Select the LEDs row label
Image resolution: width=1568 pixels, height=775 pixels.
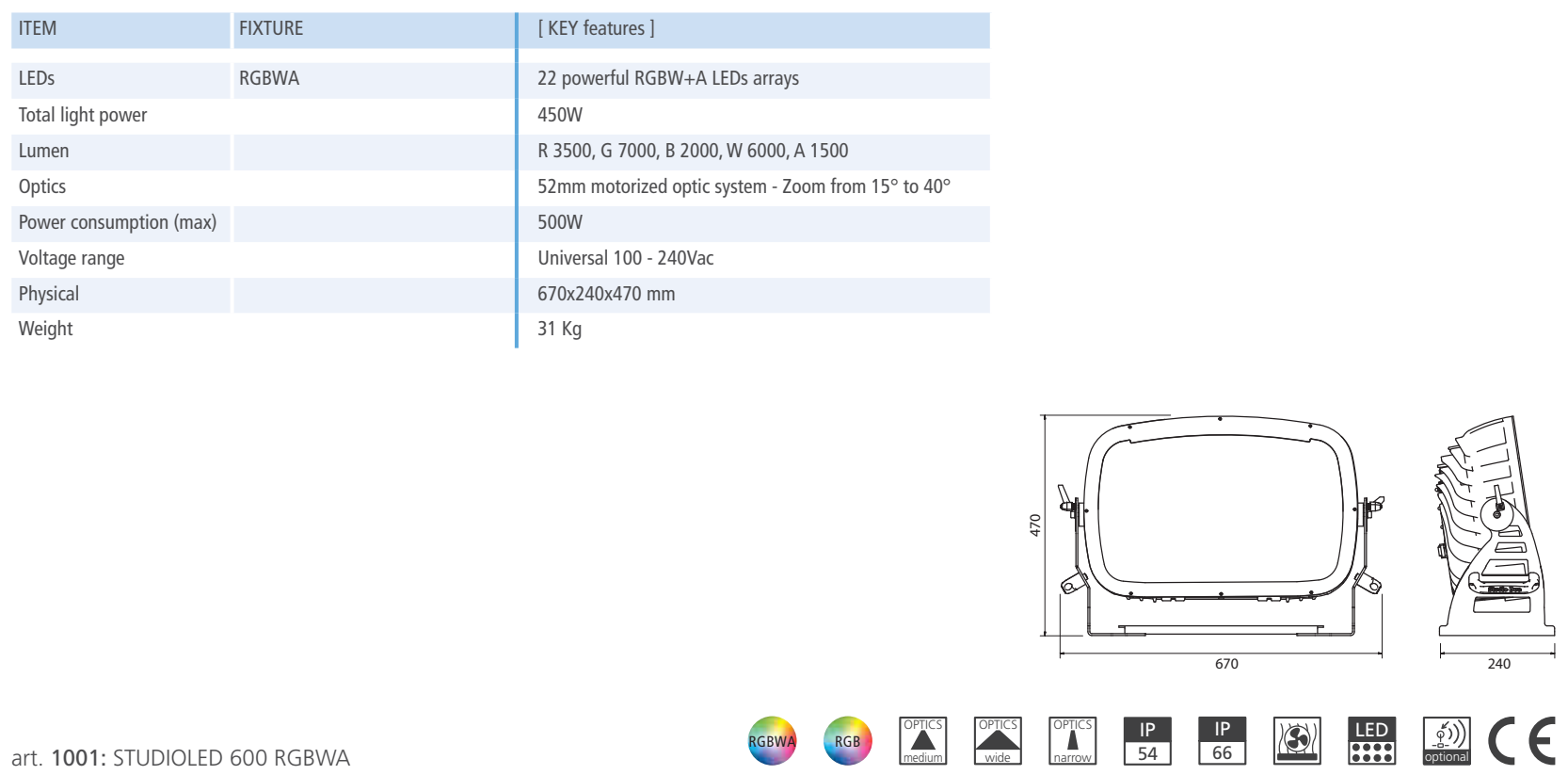click(x=37, y=78)
